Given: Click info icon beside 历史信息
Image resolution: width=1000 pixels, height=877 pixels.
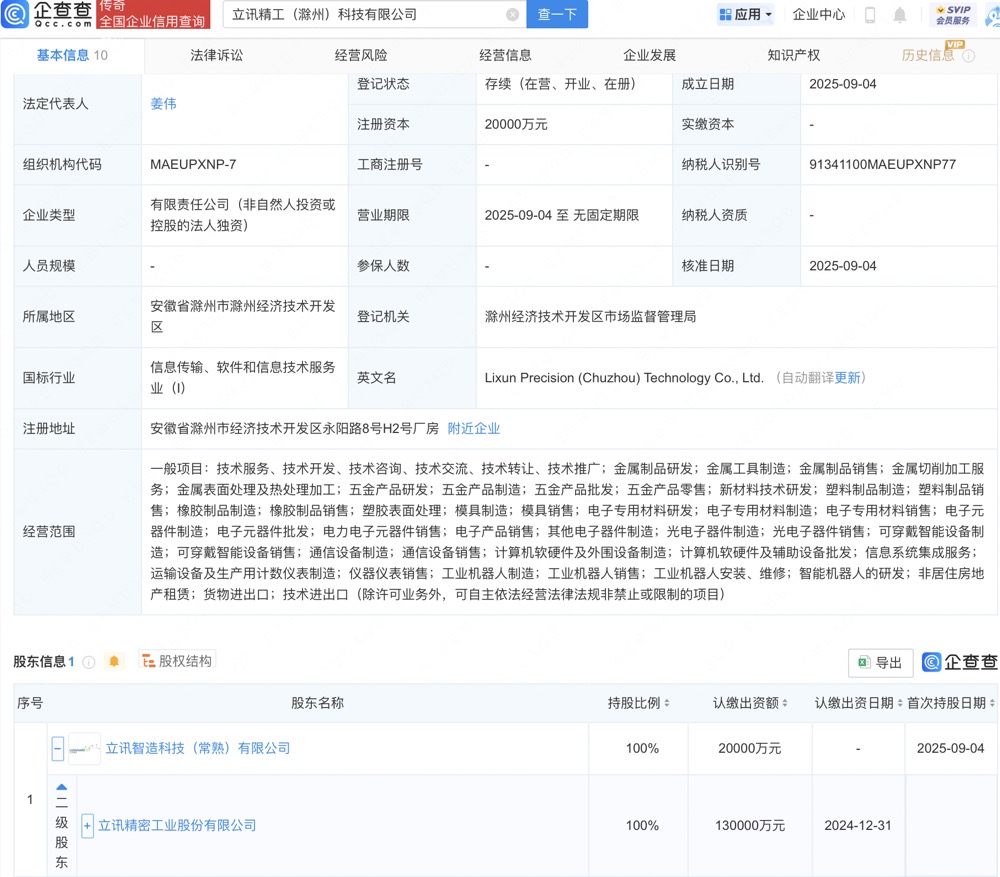Looking at the screenshot, I should (968, 56).
